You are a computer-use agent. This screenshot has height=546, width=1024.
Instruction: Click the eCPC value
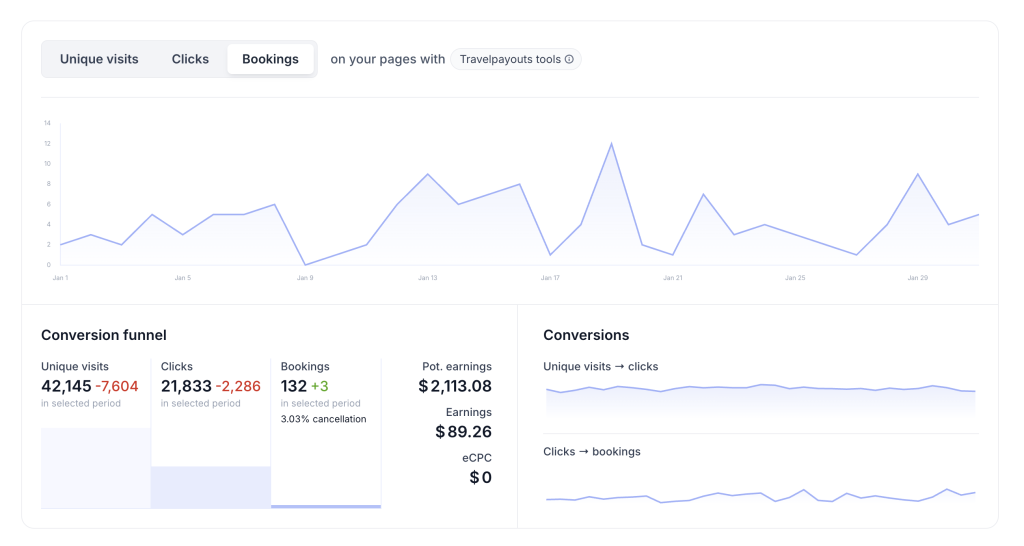pyautogui.click(x=480, y=477)
